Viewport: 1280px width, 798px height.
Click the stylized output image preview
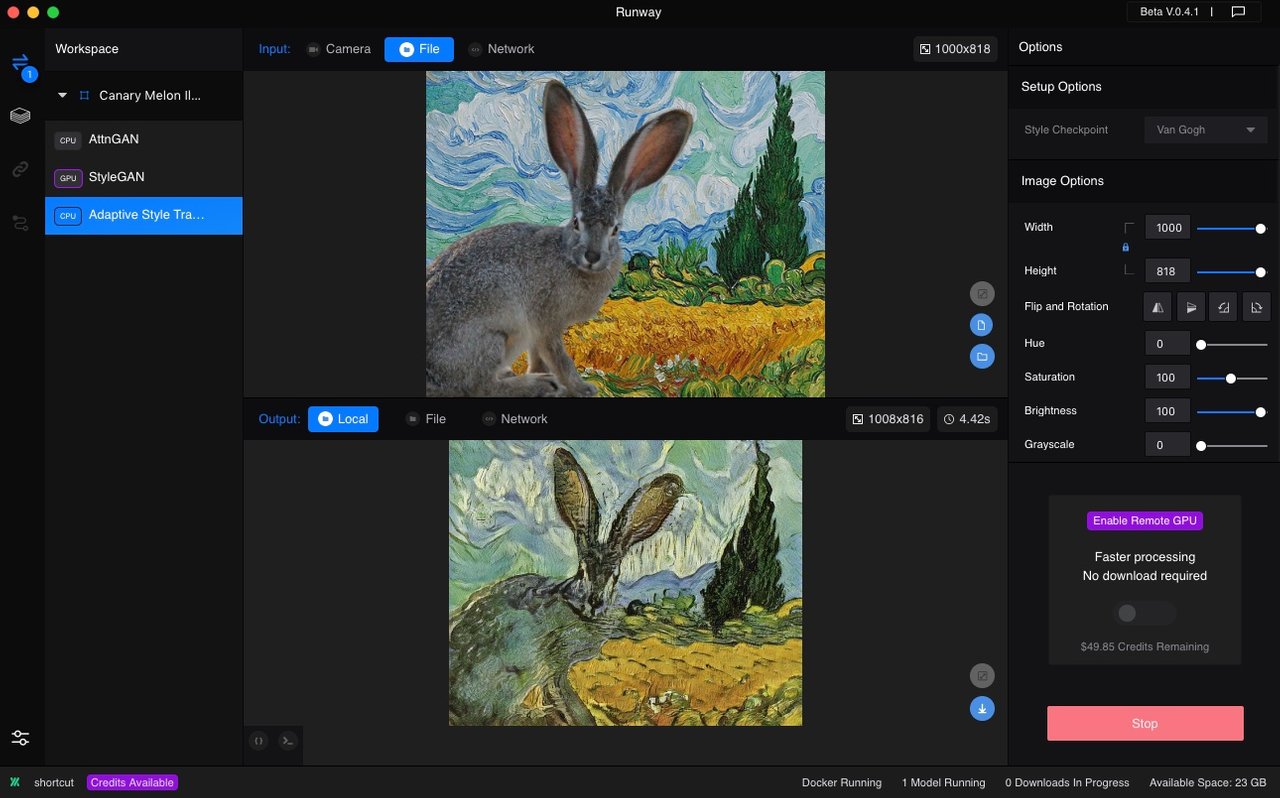(x=625, y=583)
